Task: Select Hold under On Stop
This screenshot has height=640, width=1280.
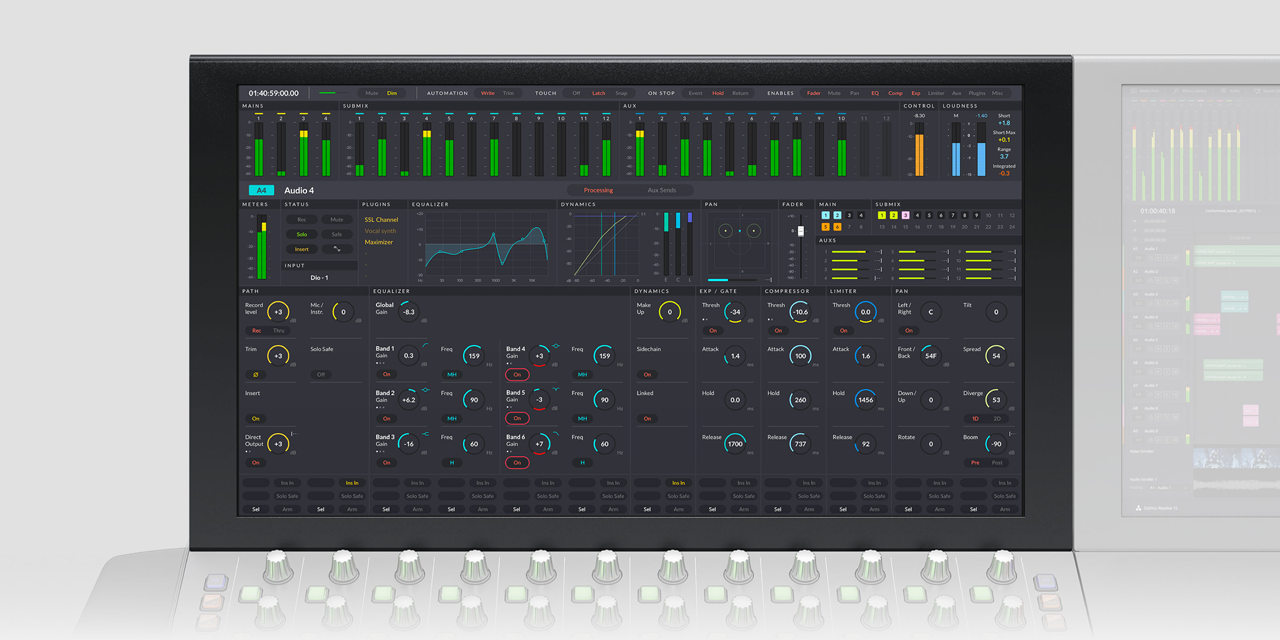Action: 718,93
